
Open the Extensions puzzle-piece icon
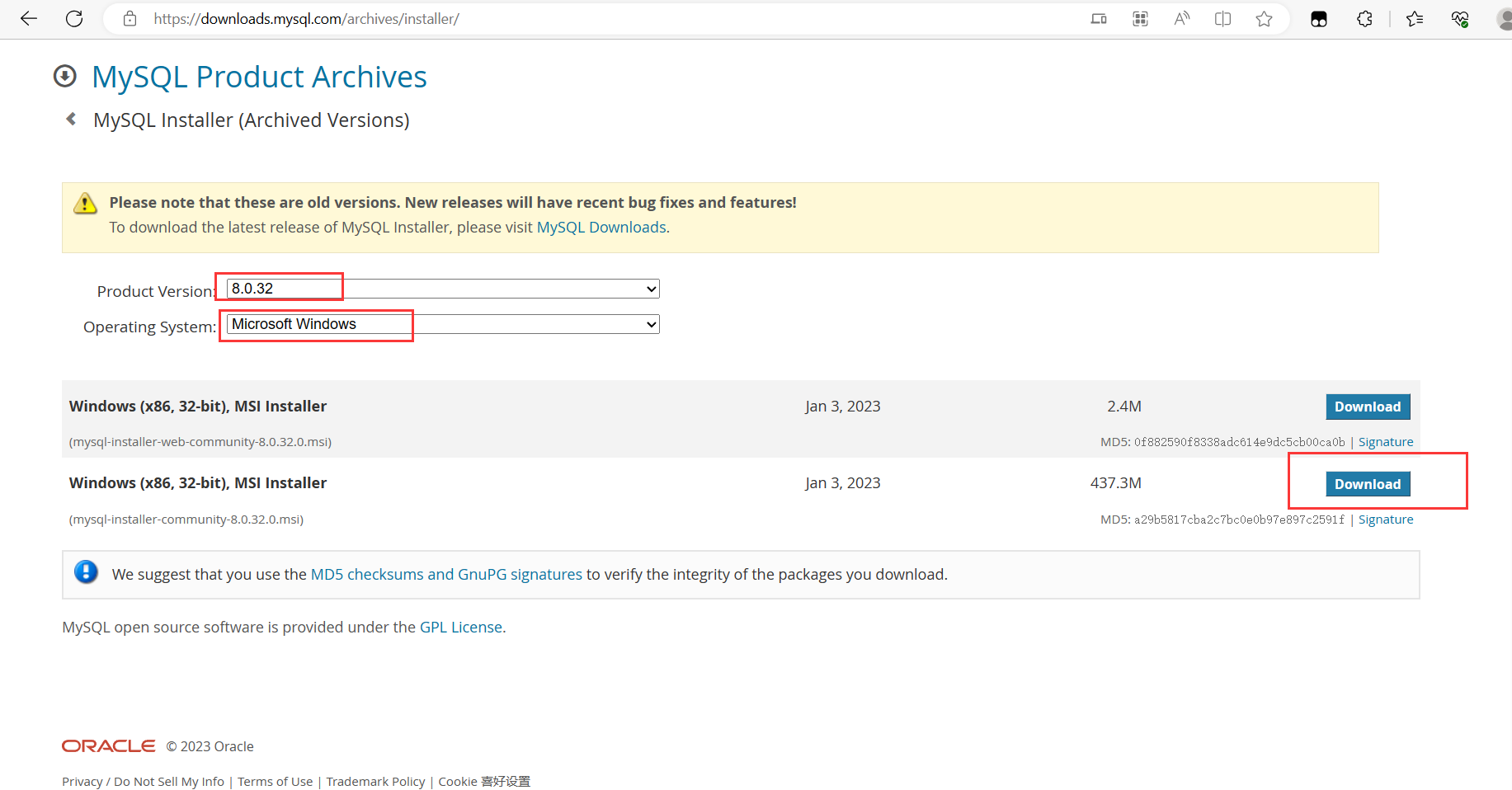click(x=1364, y=19)
